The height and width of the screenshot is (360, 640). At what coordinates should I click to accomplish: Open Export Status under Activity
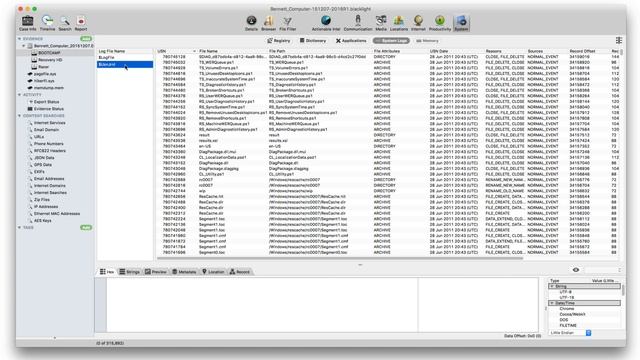46,102
